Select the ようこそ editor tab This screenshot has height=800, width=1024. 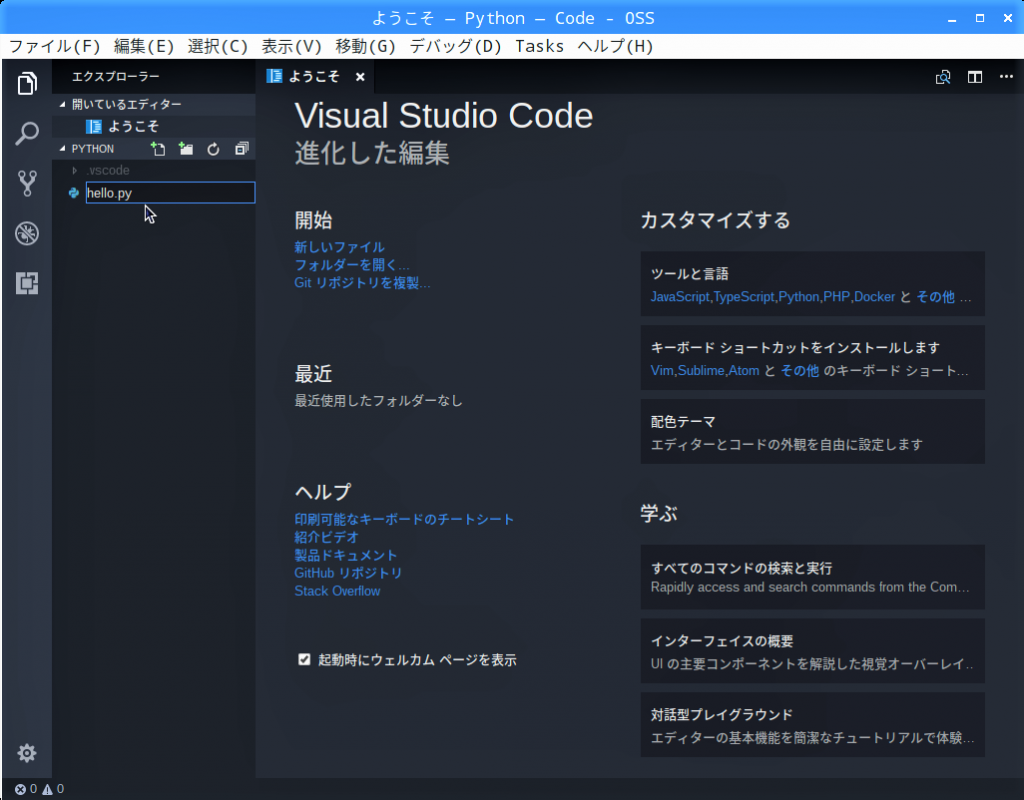click(314, 77)
